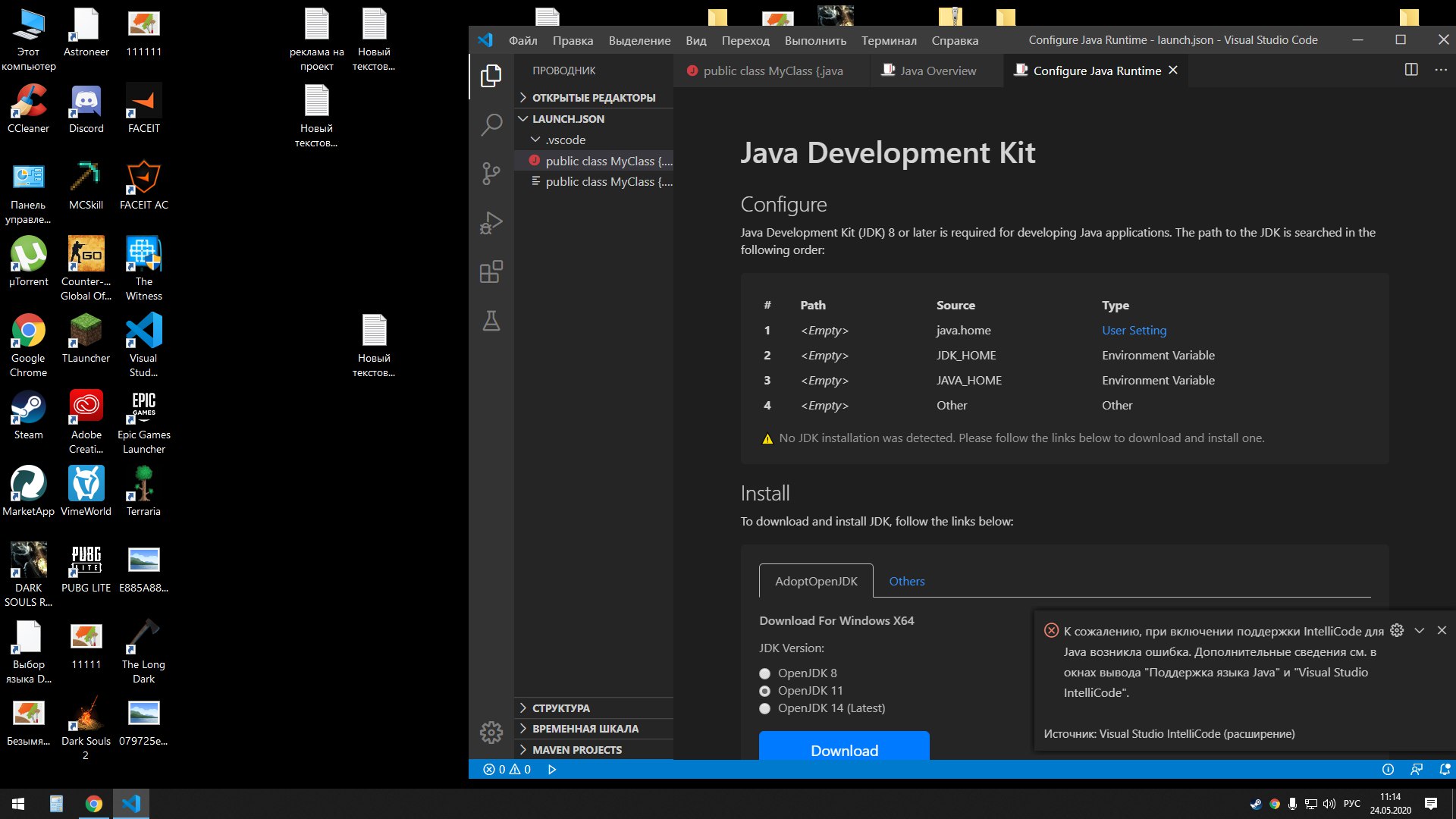Click errors and warnings counter in status bar

507,769
